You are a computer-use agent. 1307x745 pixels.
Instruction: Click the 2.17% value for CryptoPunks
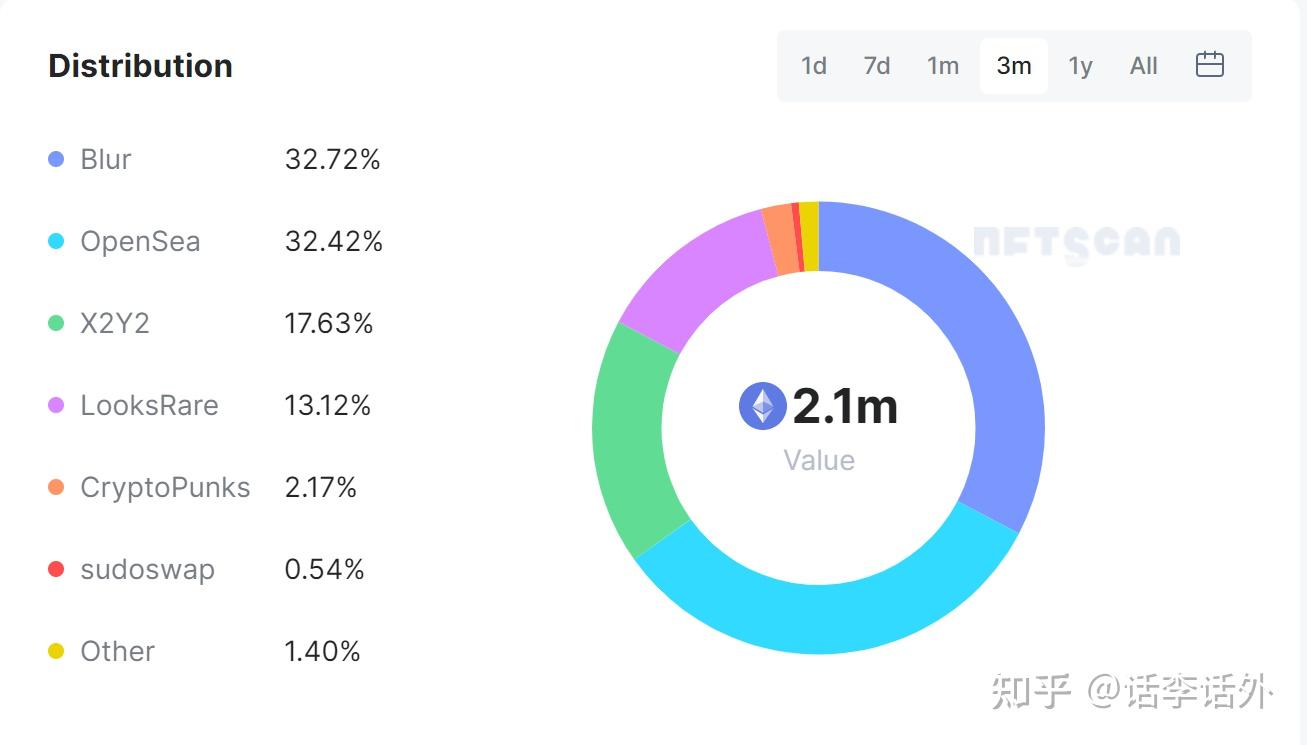(320, 487)
